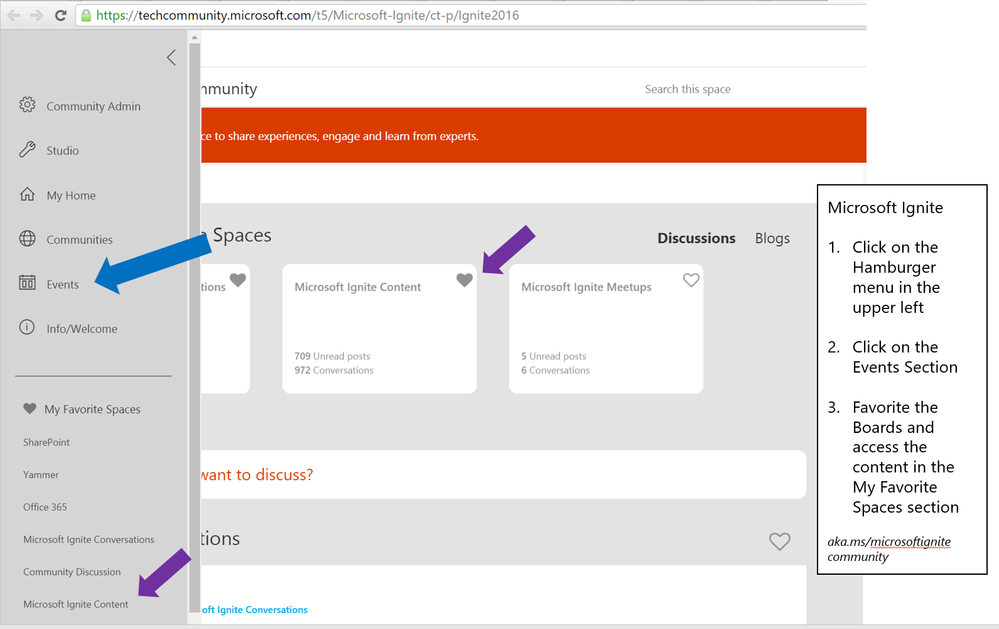
Task: Click the Communities globe icon
Action: point(27,238)
